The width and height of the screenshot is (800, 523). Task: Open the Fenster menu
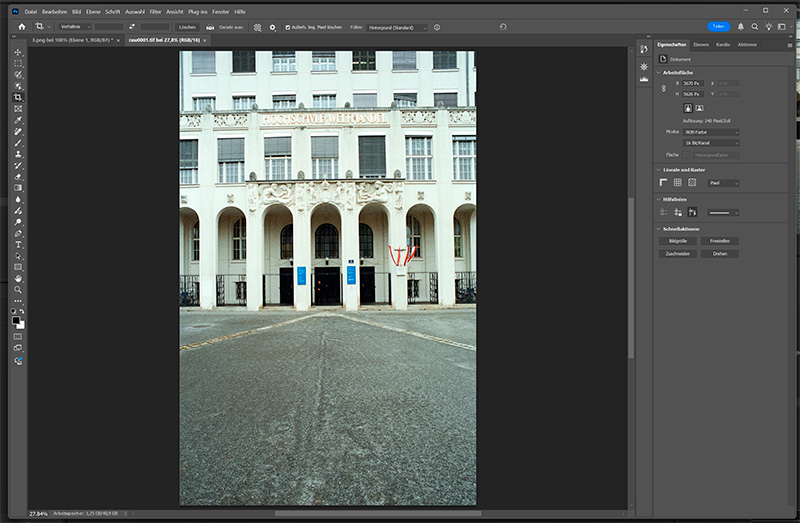220,11
